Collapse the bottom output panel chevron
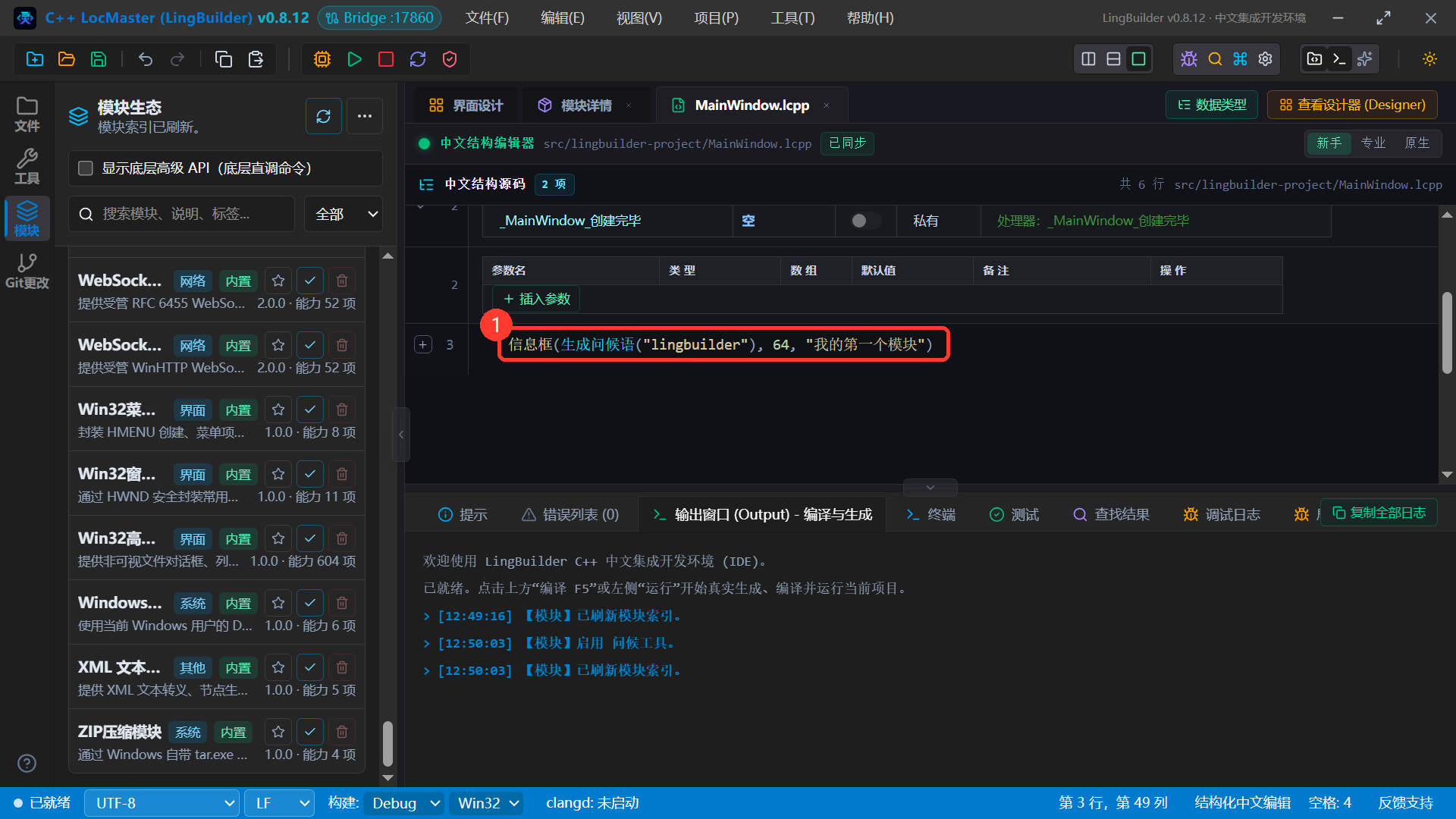This screenshot has width=1456, height=819. 930,487
